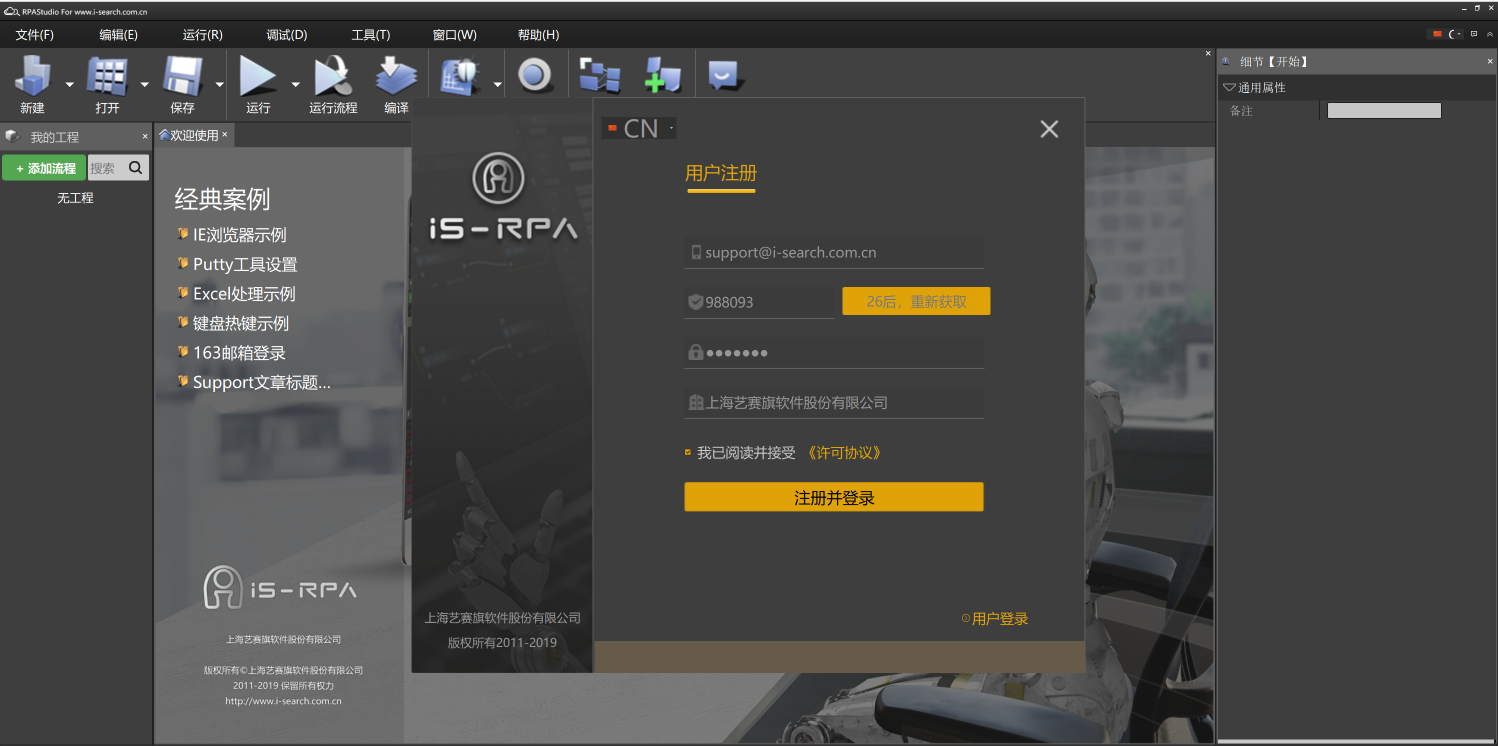The width and height of the screenshot is (1498, 746).
Task: Collapse the 通用属性 properties section
Action: tap(1229, 87)
